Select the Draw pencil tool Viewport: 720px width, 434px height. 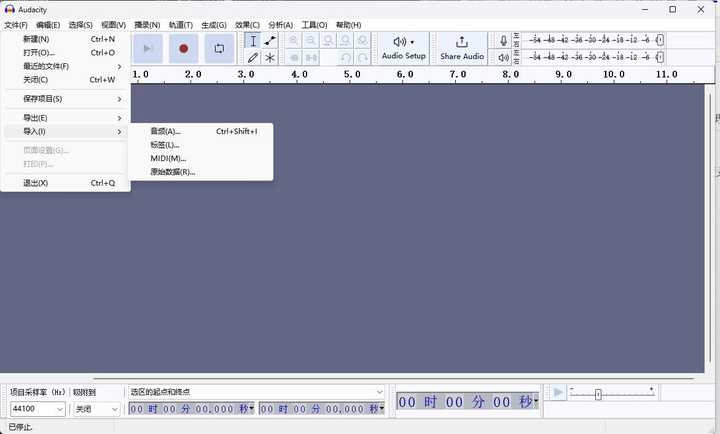(253, 57)
